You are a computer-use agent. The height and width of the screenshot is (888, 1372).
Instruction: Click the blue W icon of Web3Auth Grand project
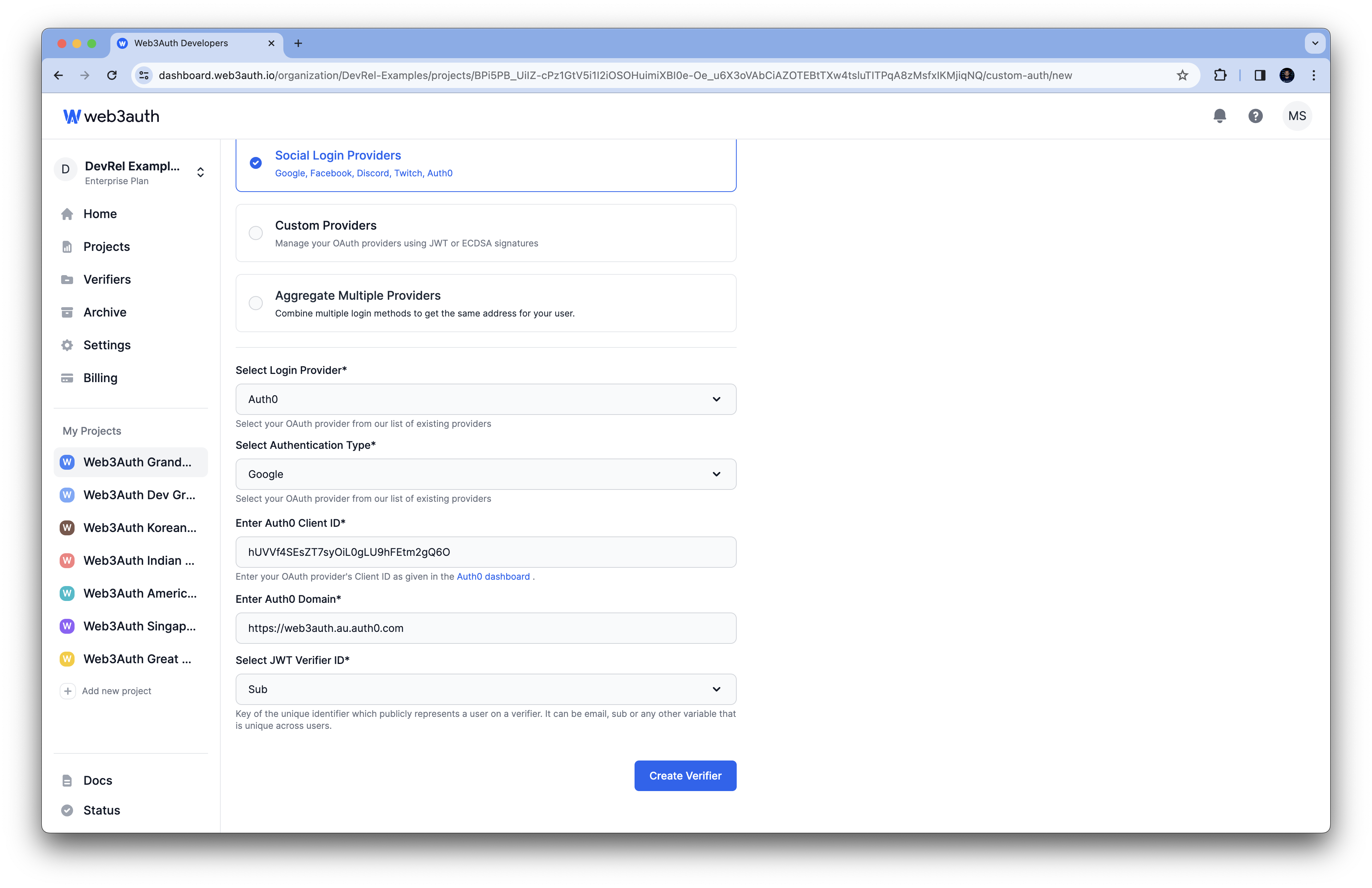[67, 462]
